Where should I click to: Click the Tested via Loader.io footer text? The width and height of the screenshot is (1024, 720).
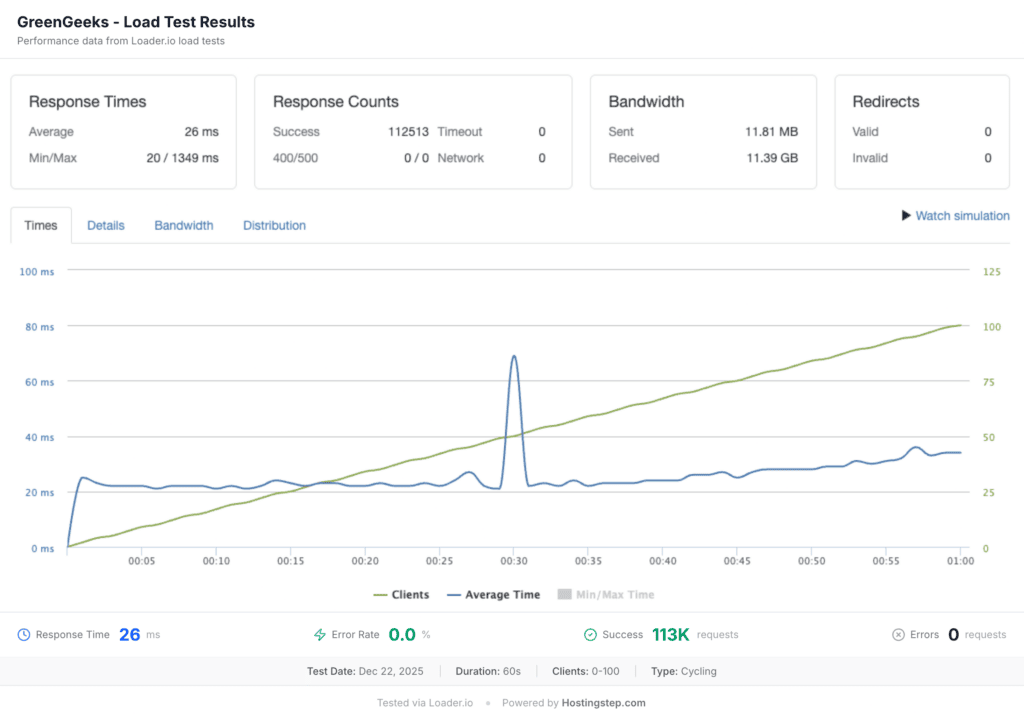424,703
